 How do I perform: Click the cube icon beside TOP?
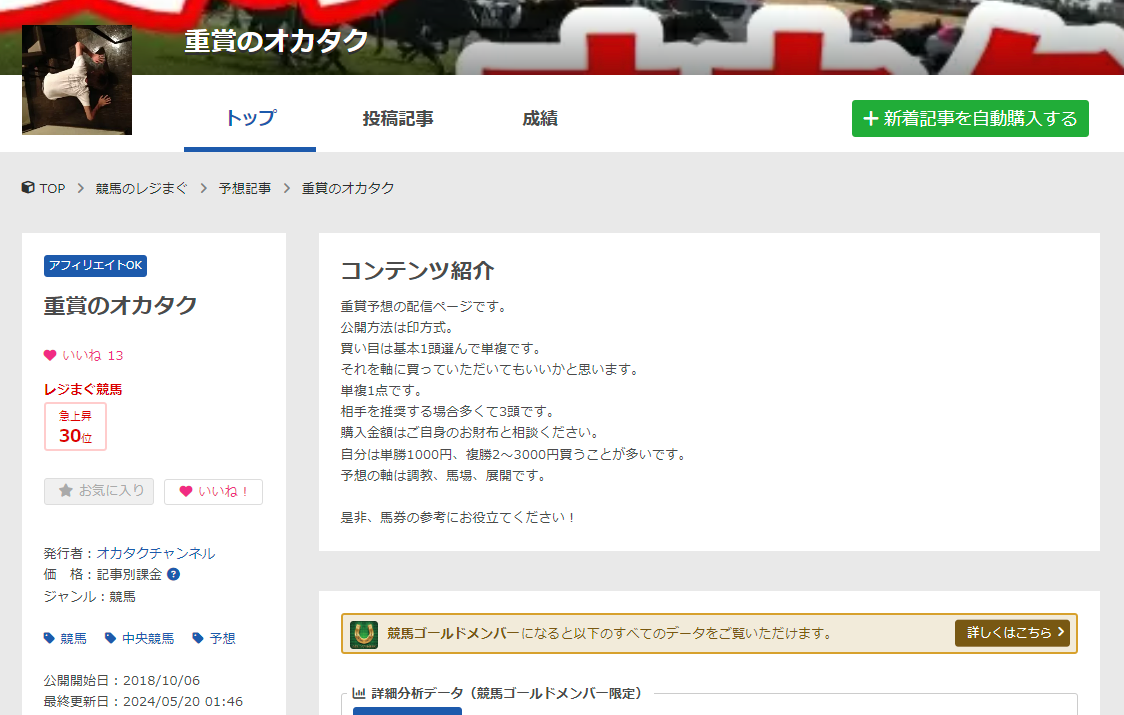[x=28, y=187]
